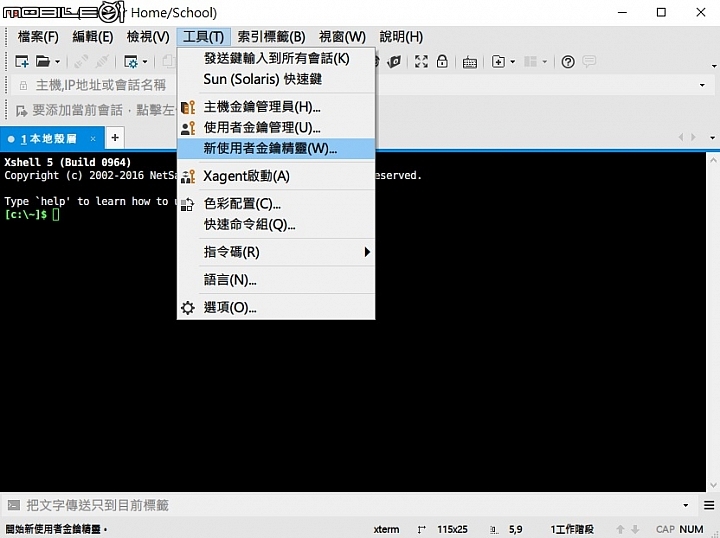Click the status bar down arrow icon
Screen dimensions: 720x538
[x=636, y=529]
